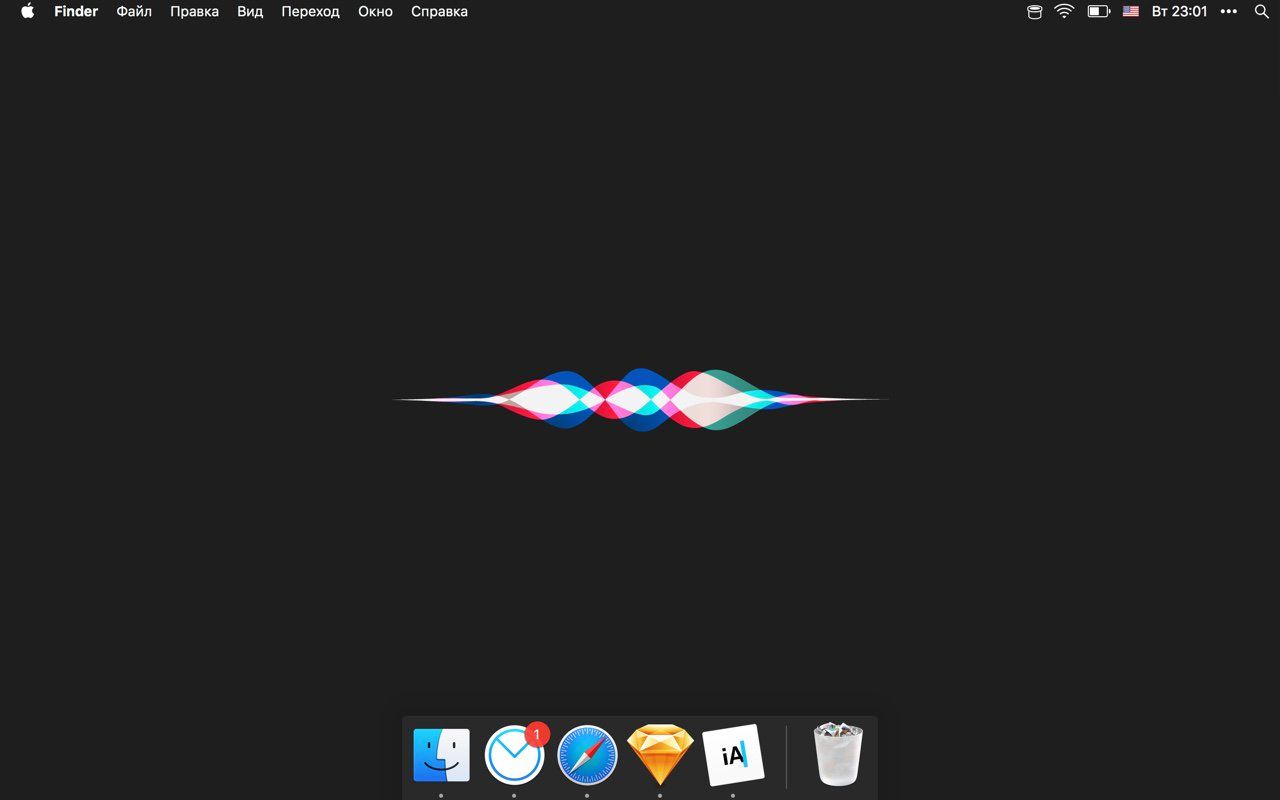Launch Finder from the Dock
Screen dimensions: 1280x800
pyautogui.click(x=441, y=755)
